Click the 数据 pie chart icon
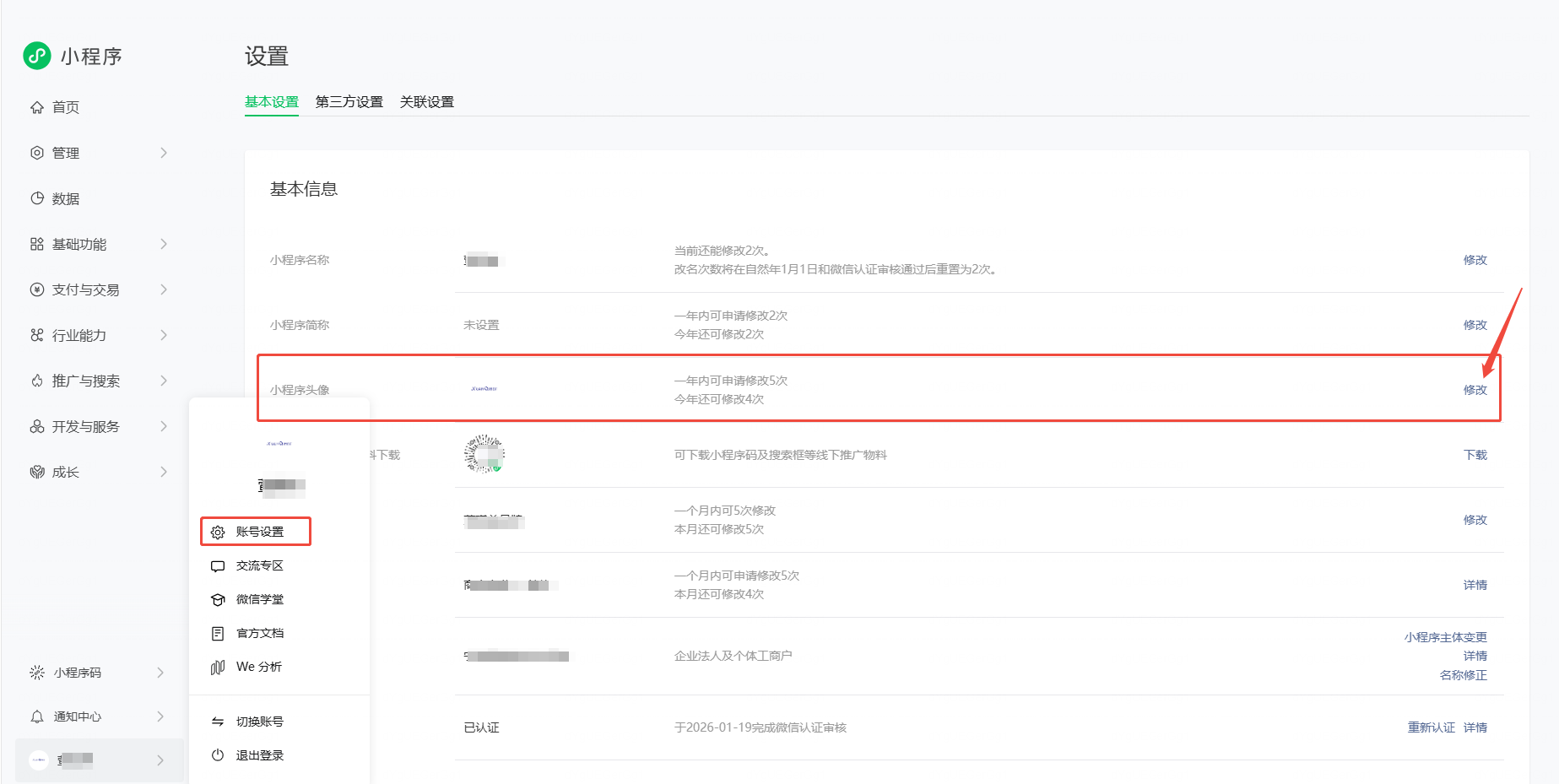Viewport: 1559px width, 784px height. (x=37, y=198)
